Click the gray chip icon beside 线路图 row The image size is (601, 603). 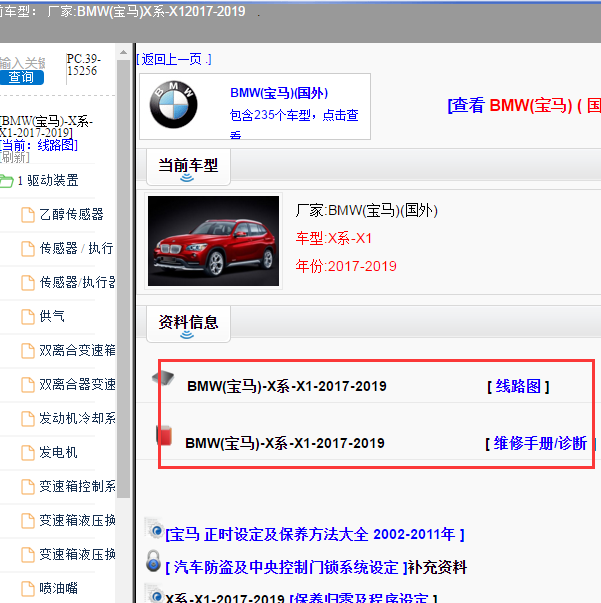tap(163, 378)
